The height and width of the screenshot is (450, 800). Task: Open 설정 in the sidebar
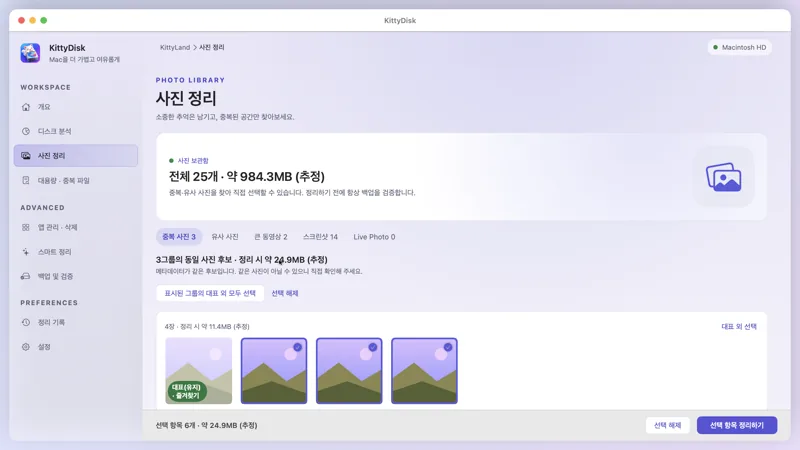(76, 346)
